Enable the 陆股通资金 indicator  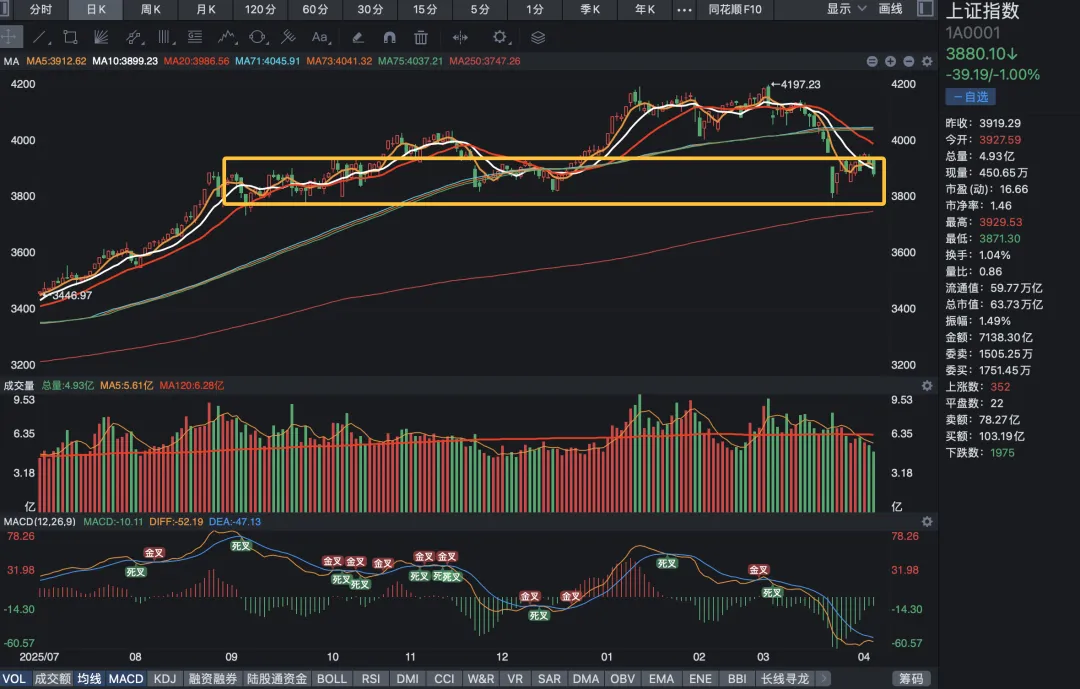(x=277, y=679)
